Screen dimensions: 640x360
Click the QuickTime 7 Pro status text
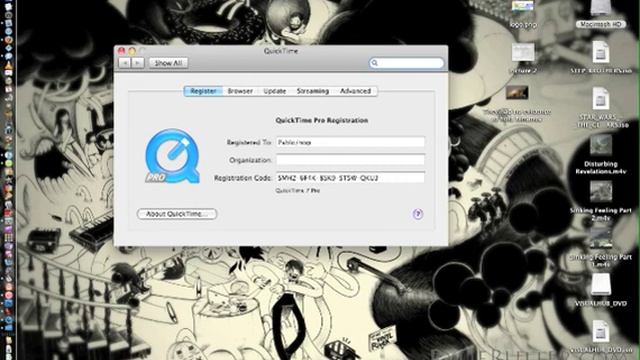(298, 191)
